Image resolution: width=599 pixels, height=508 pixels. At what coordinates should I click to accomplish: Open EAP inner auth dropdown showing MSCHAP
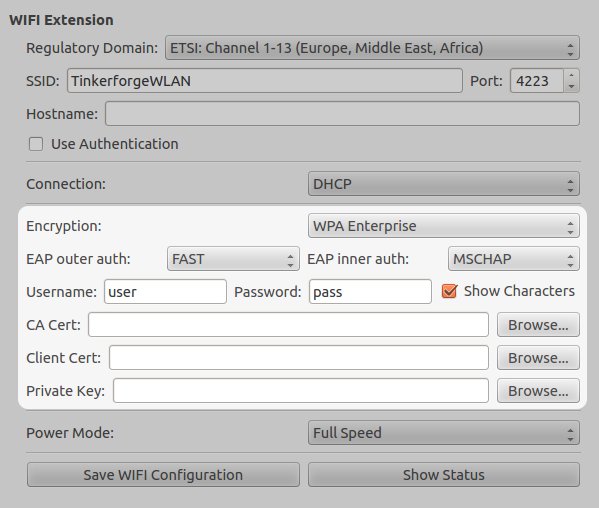(x=513, y=259)
